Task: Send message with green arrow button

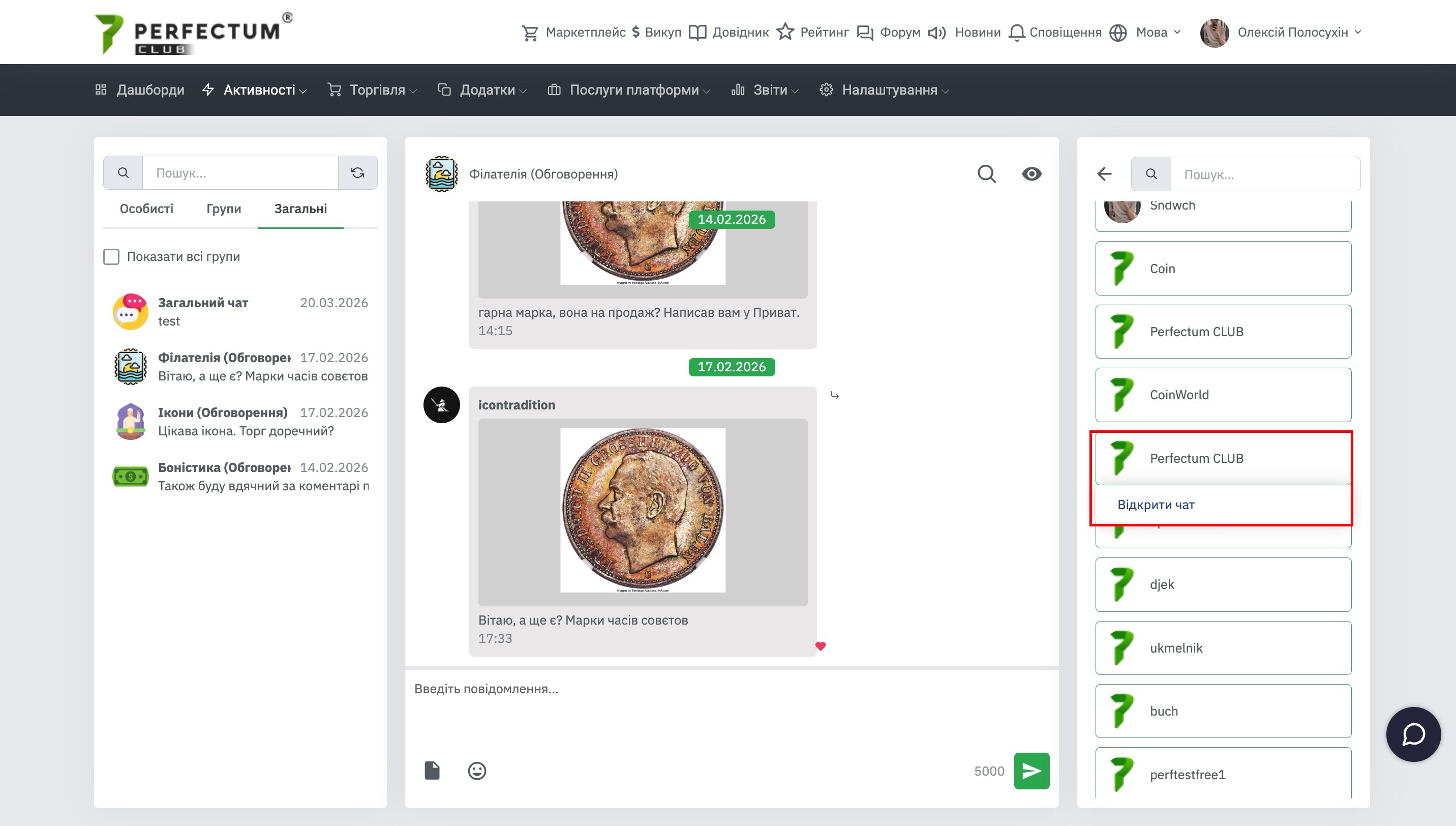Action: click(x=1031, y=771)
